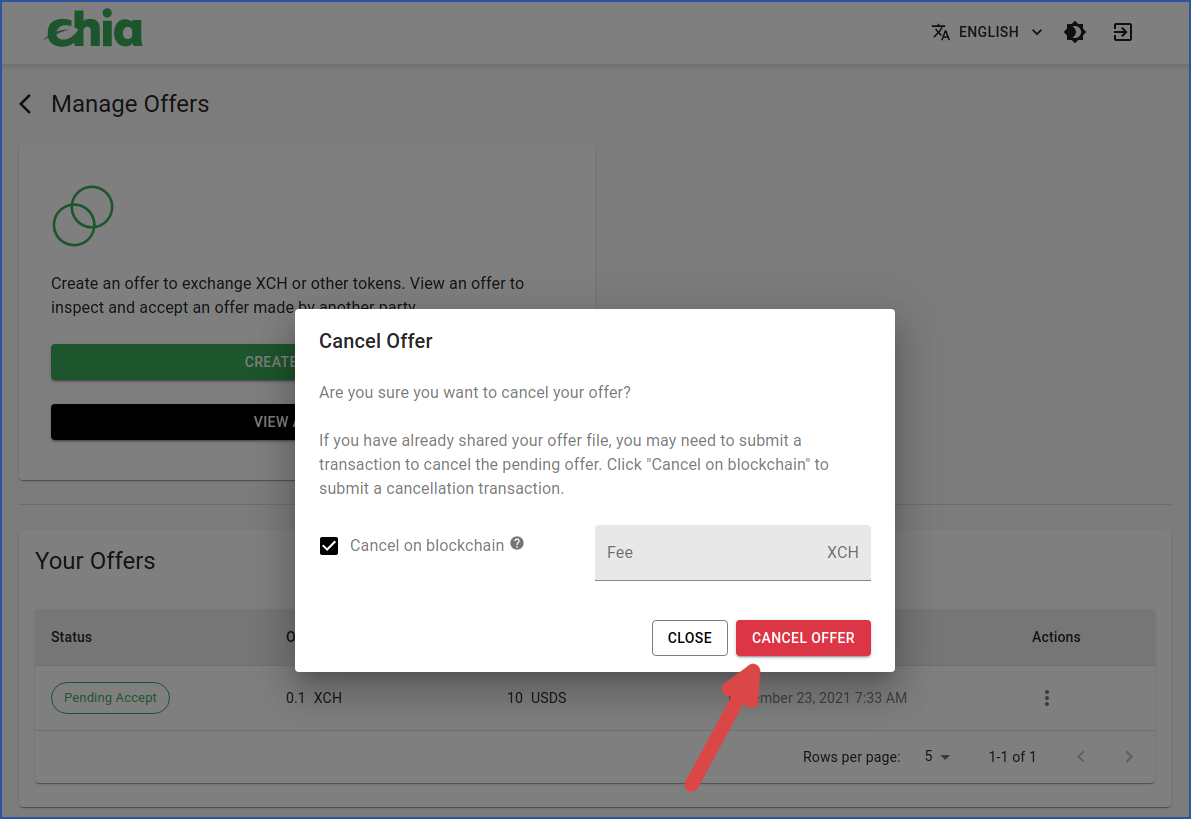Click the CLOSE button in dialog
This screenshot has width=1191, height=819.
click(690, 638)
